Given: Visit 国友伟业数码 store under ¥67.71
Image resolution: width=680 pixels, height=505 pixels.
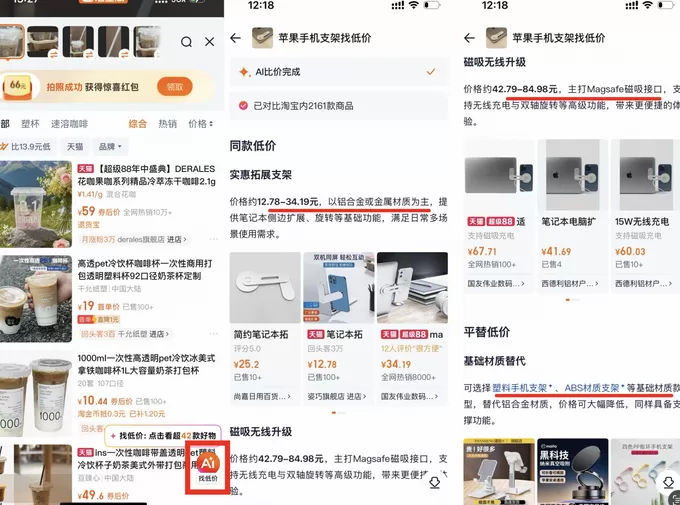Looking at the screenshot, I should pos(496,283).
